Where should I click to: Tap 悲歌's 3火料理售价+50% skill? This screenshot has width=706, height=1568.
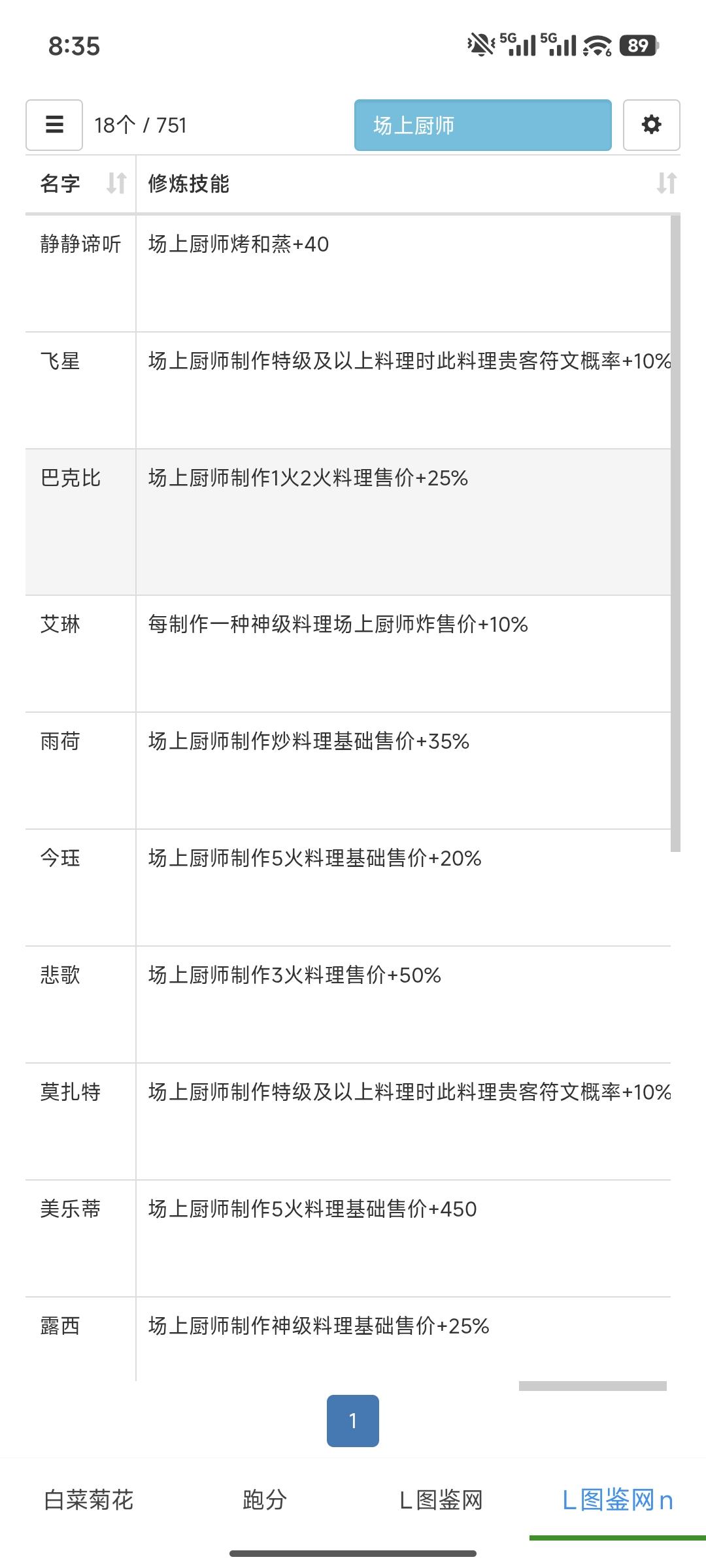click(x=294, y=975)
